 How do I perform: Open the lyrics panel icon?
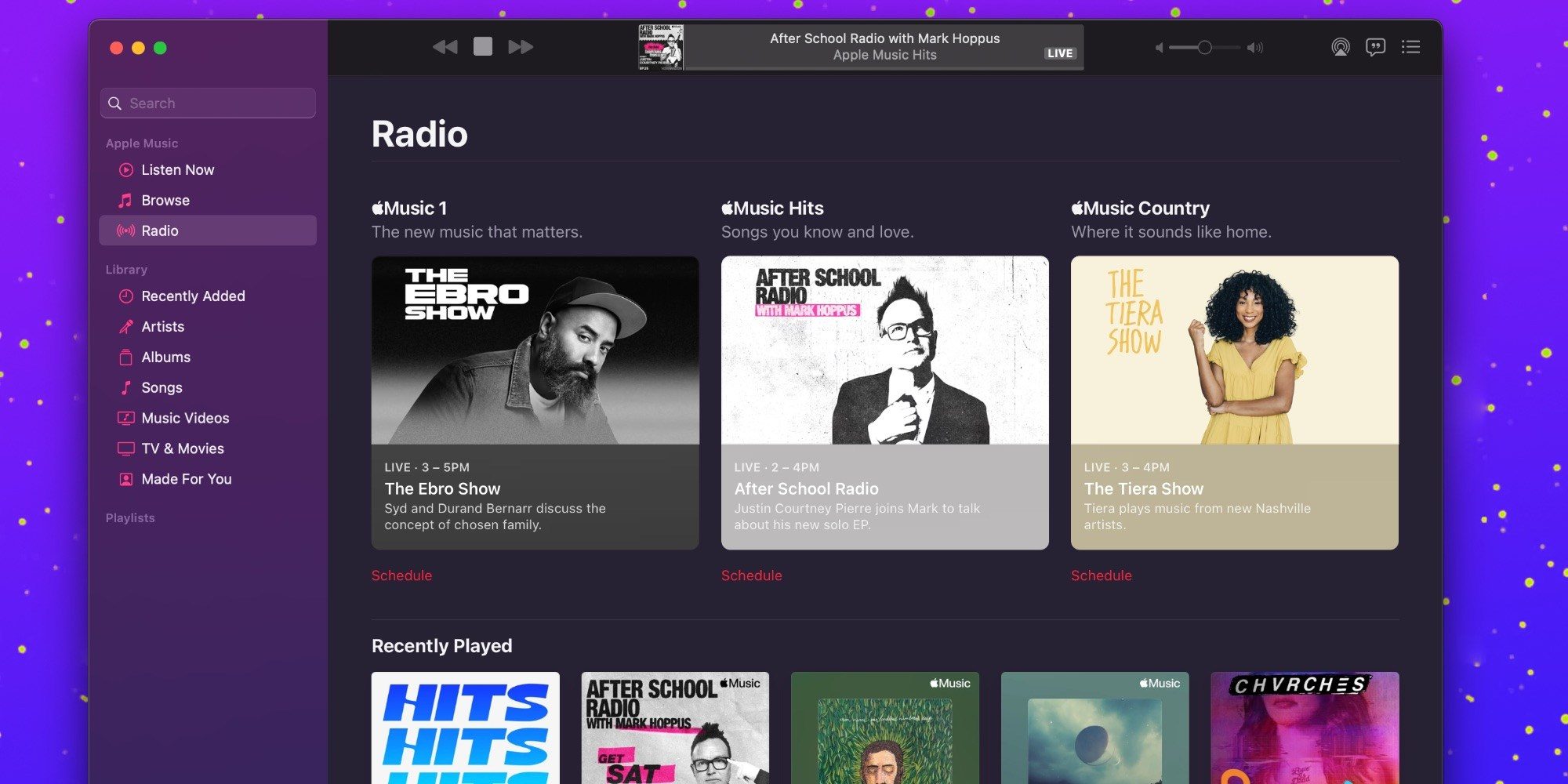click(x=1375, y=47)
